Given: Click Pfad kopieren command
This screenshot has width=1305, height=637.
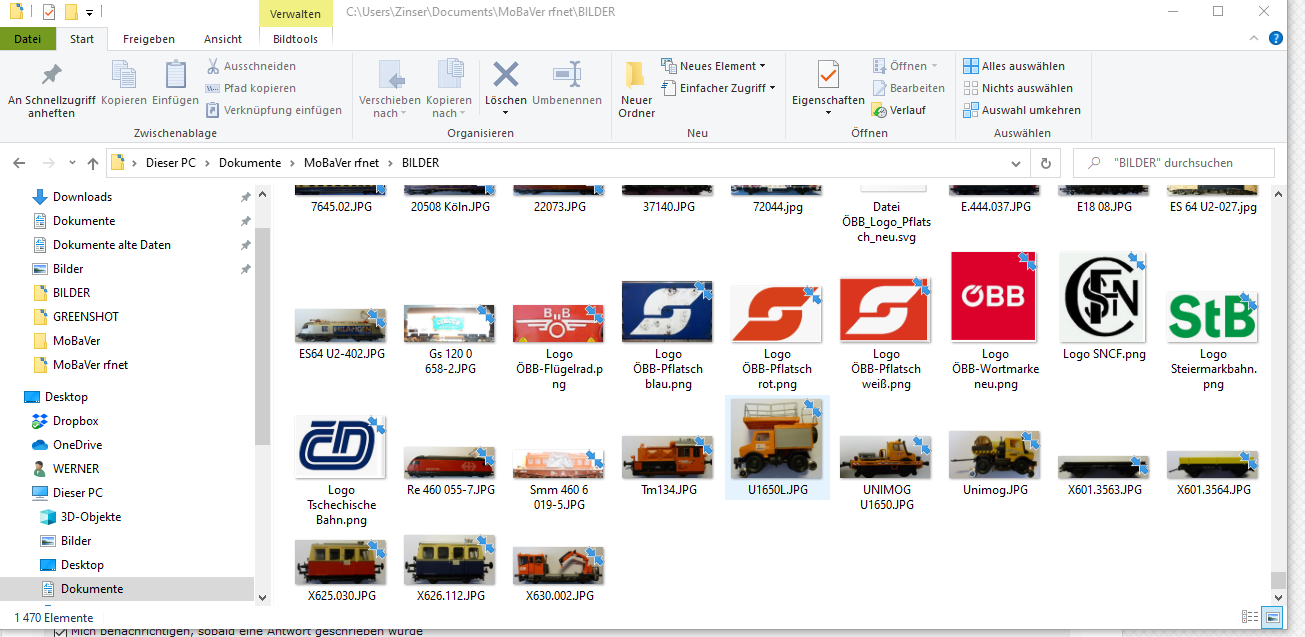Looking at the screenshot, I should pyautogui.click(x=251, y=88).
